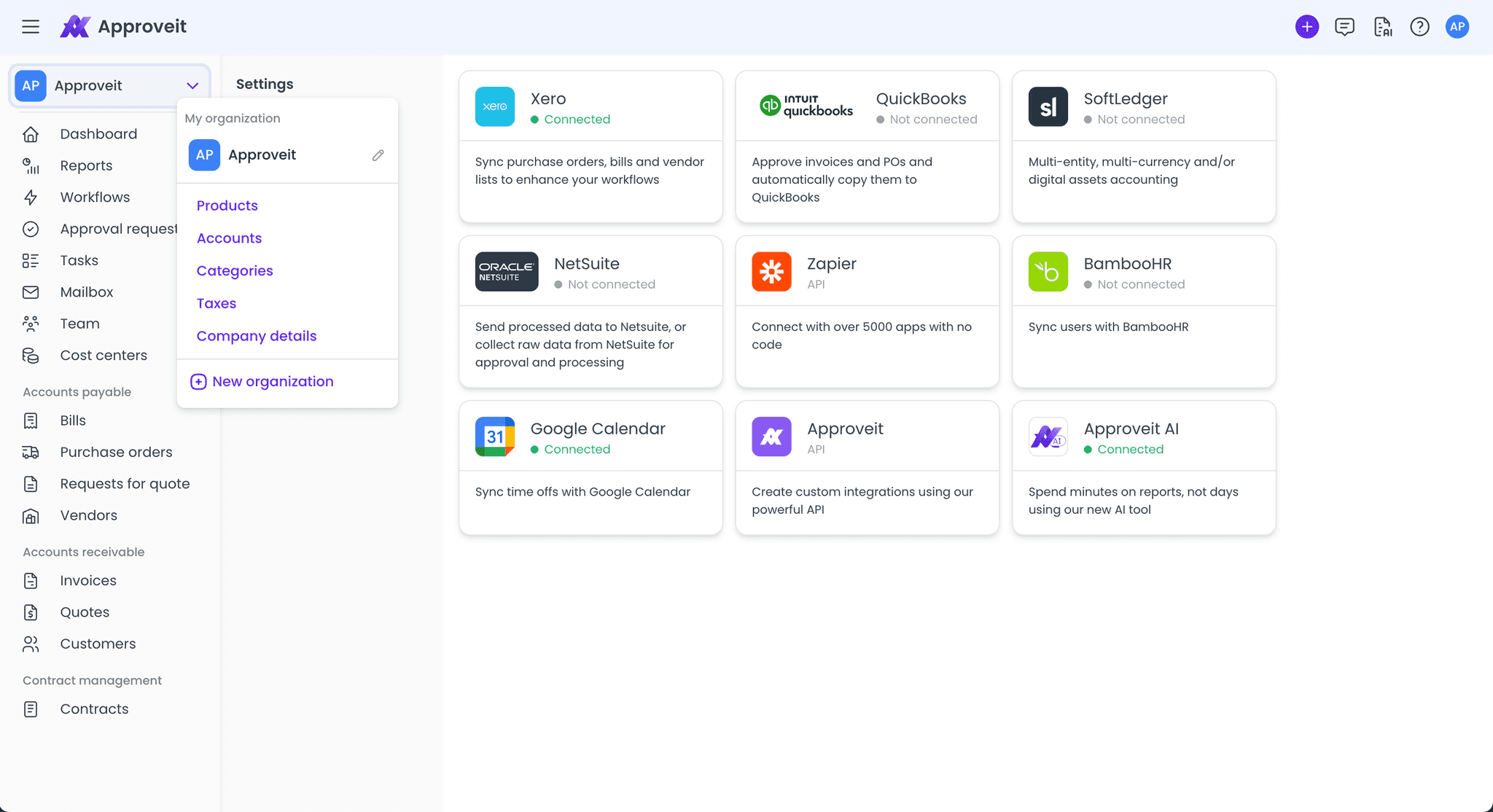Click the Cost centers sidebar icon
Viewport: 1493px width, 812px height.
31,355
